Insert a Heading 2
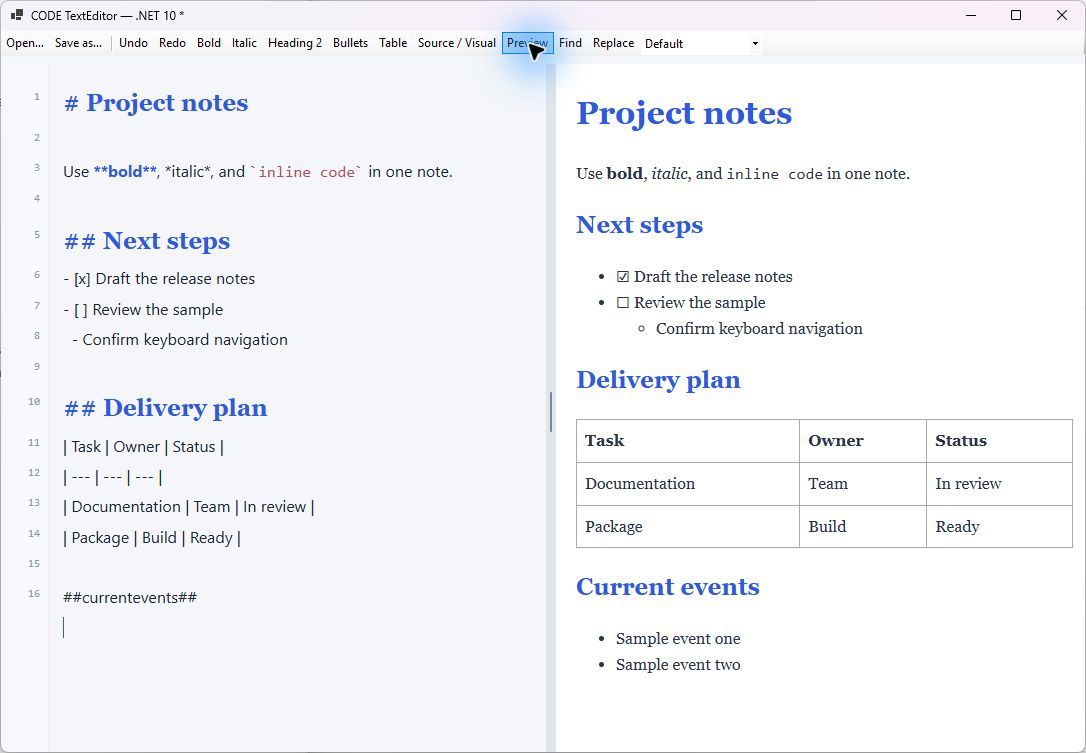Screen dimensions: 1086x753 295,43
